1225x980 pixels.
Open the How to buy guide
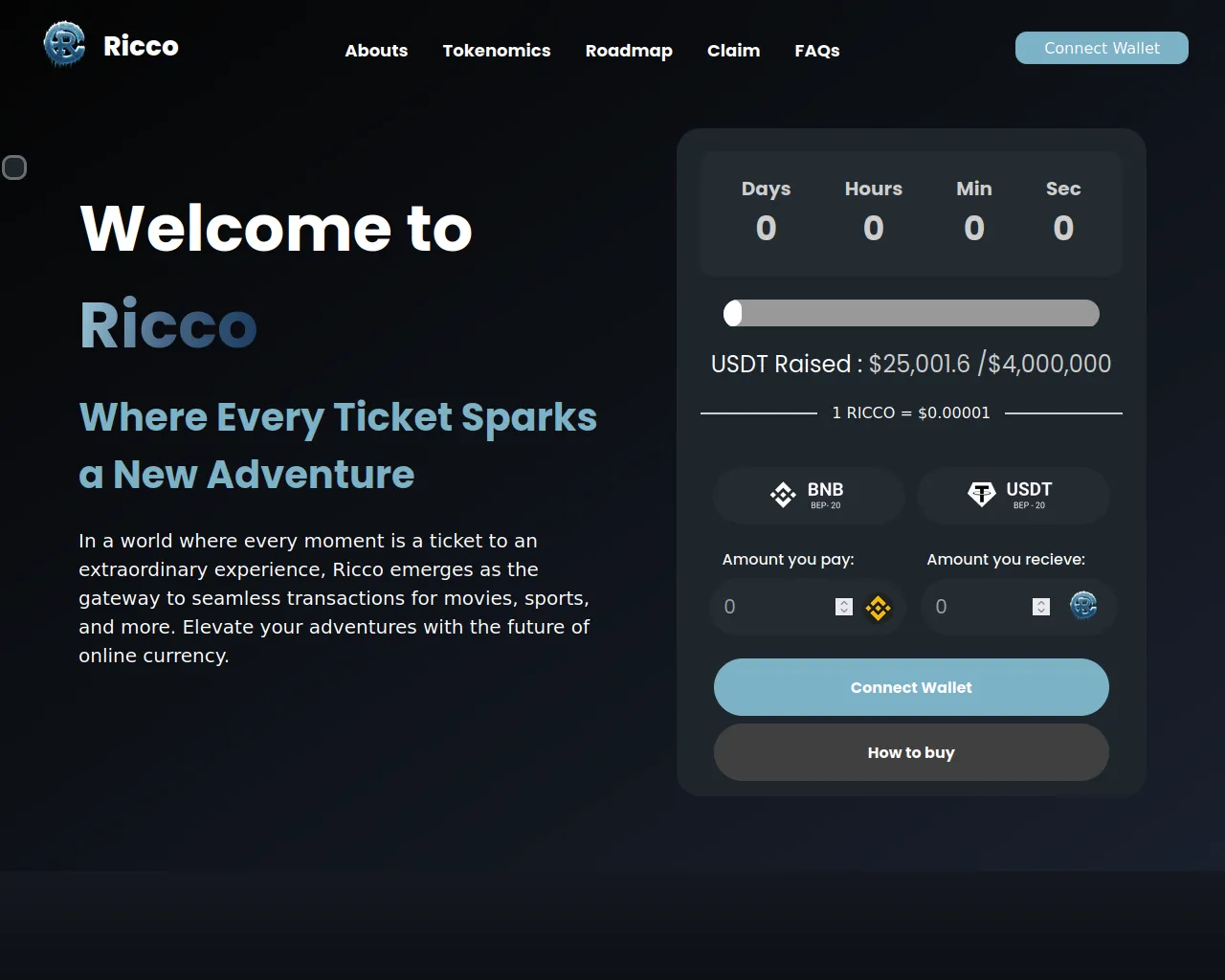911,752
